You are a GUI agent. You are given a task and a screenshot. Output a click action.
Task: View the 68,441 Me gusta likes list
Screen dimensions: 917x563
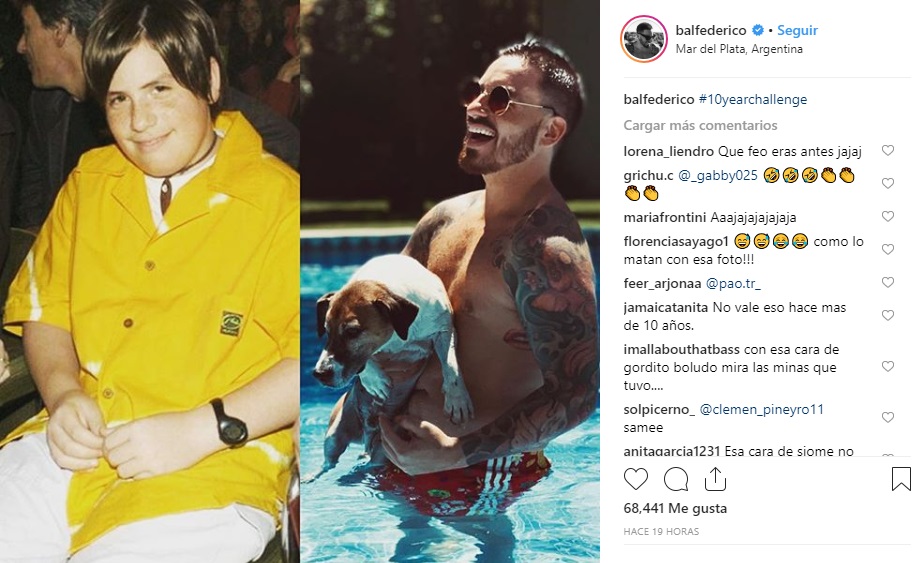675,508
